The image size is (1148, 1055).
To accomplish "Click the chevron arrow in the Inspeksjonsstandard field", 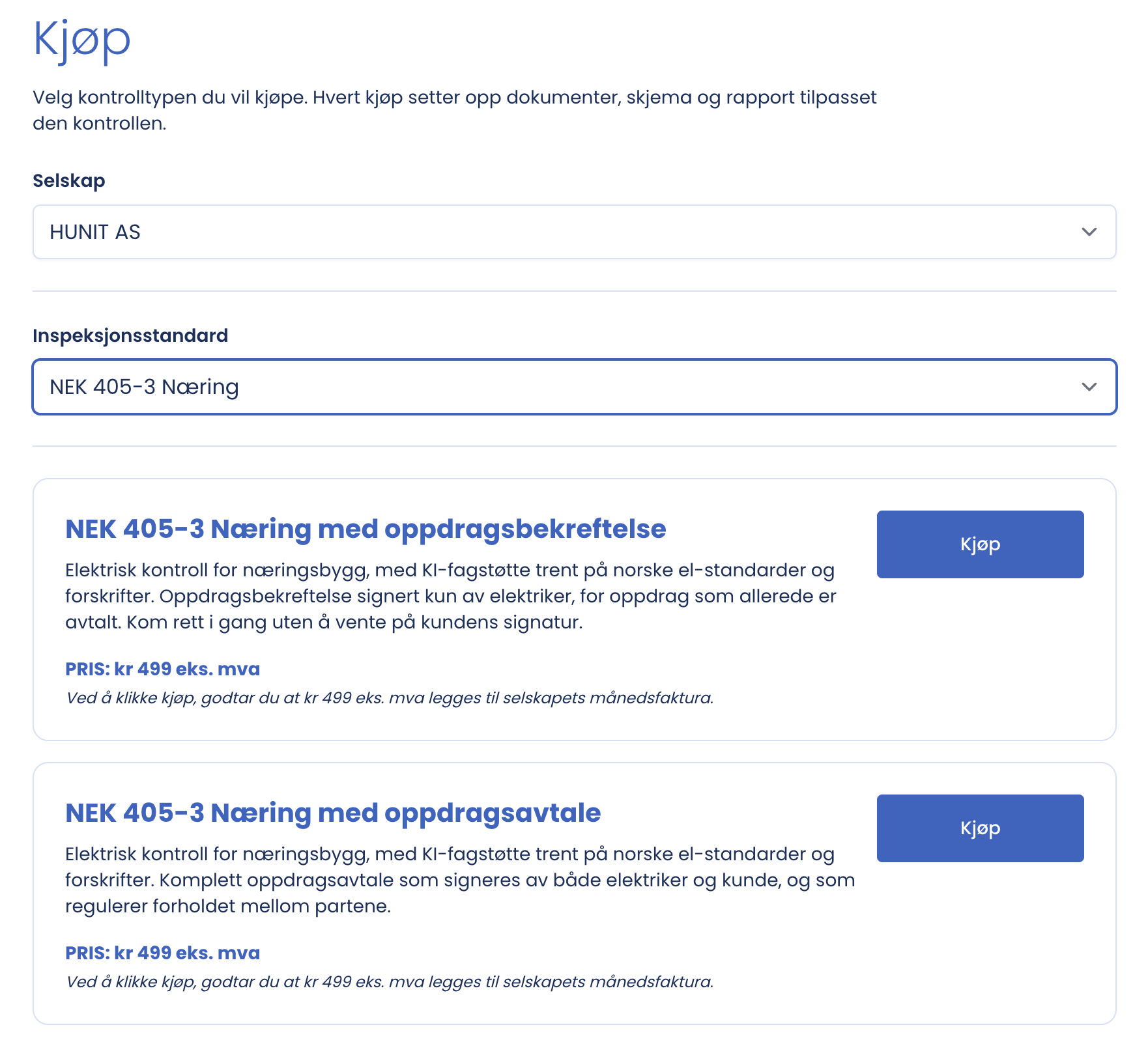I will pyautogui.click(x=1089, y=387).
